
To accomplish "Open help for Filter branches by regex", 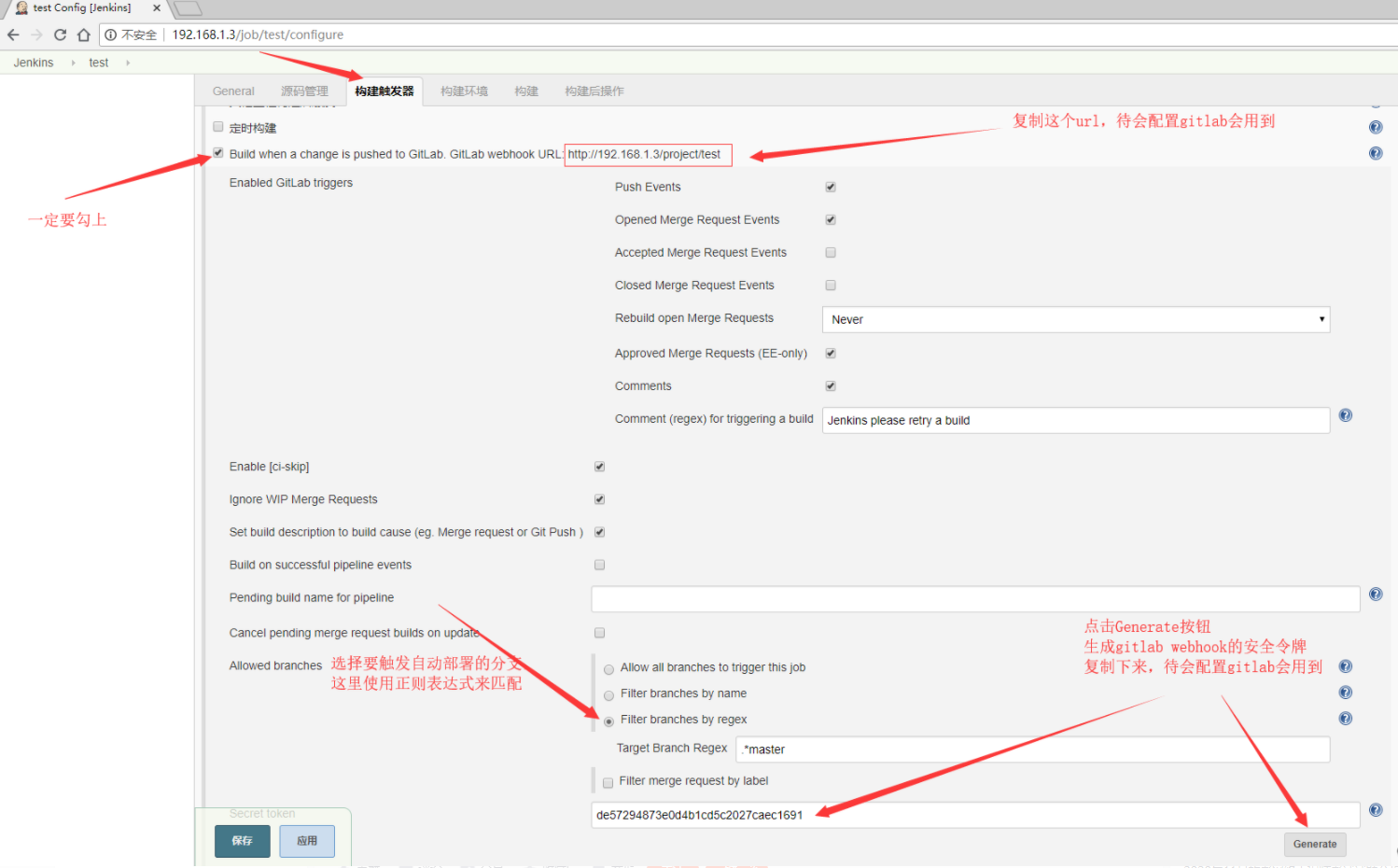I will click(x=1346, y=719).
